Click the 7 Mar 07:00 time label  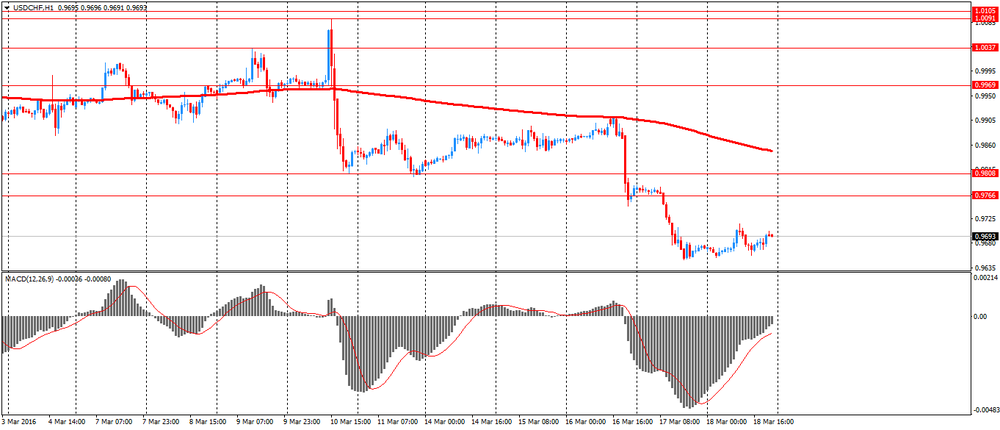pyautogui.click(x=114, y=422)
